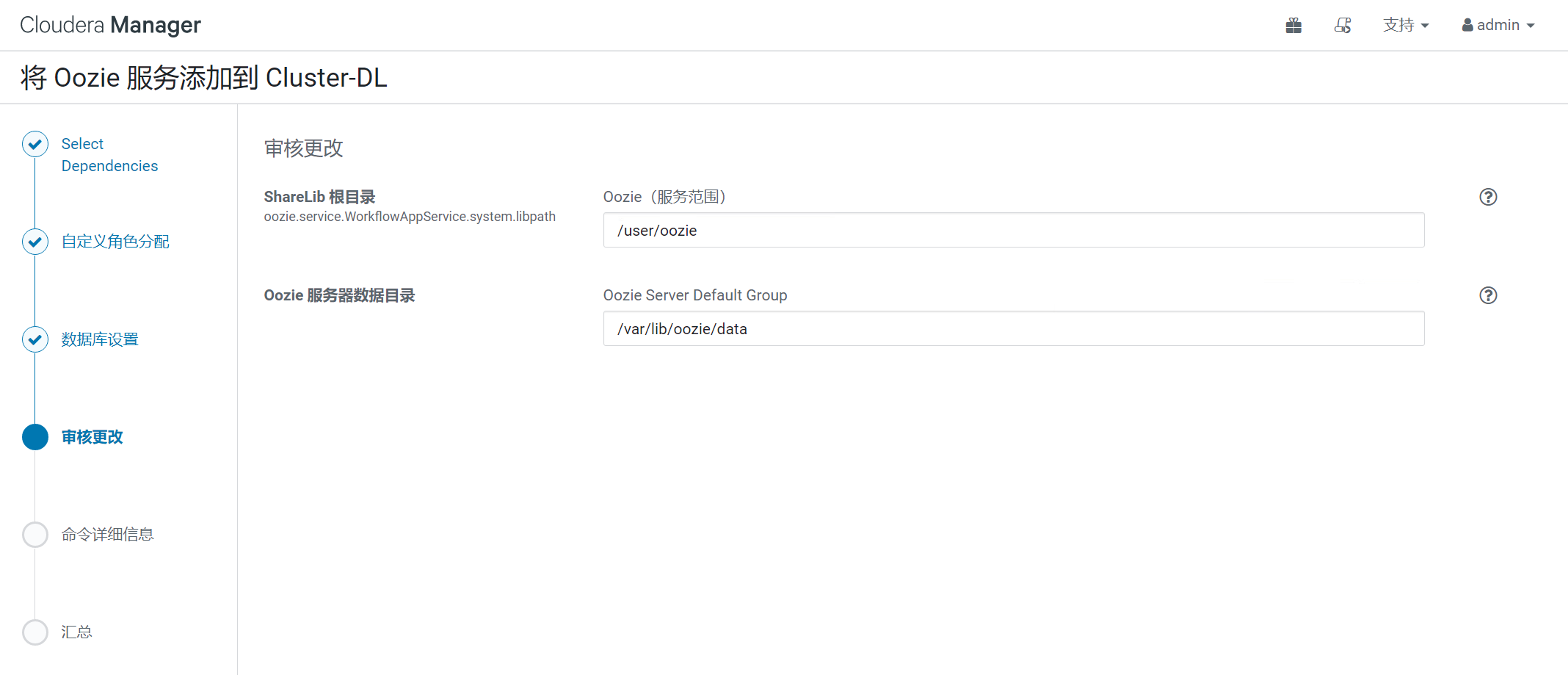Click the Select Dependencies checkmark circle
1568x675 pixels.
coord(35,144)
